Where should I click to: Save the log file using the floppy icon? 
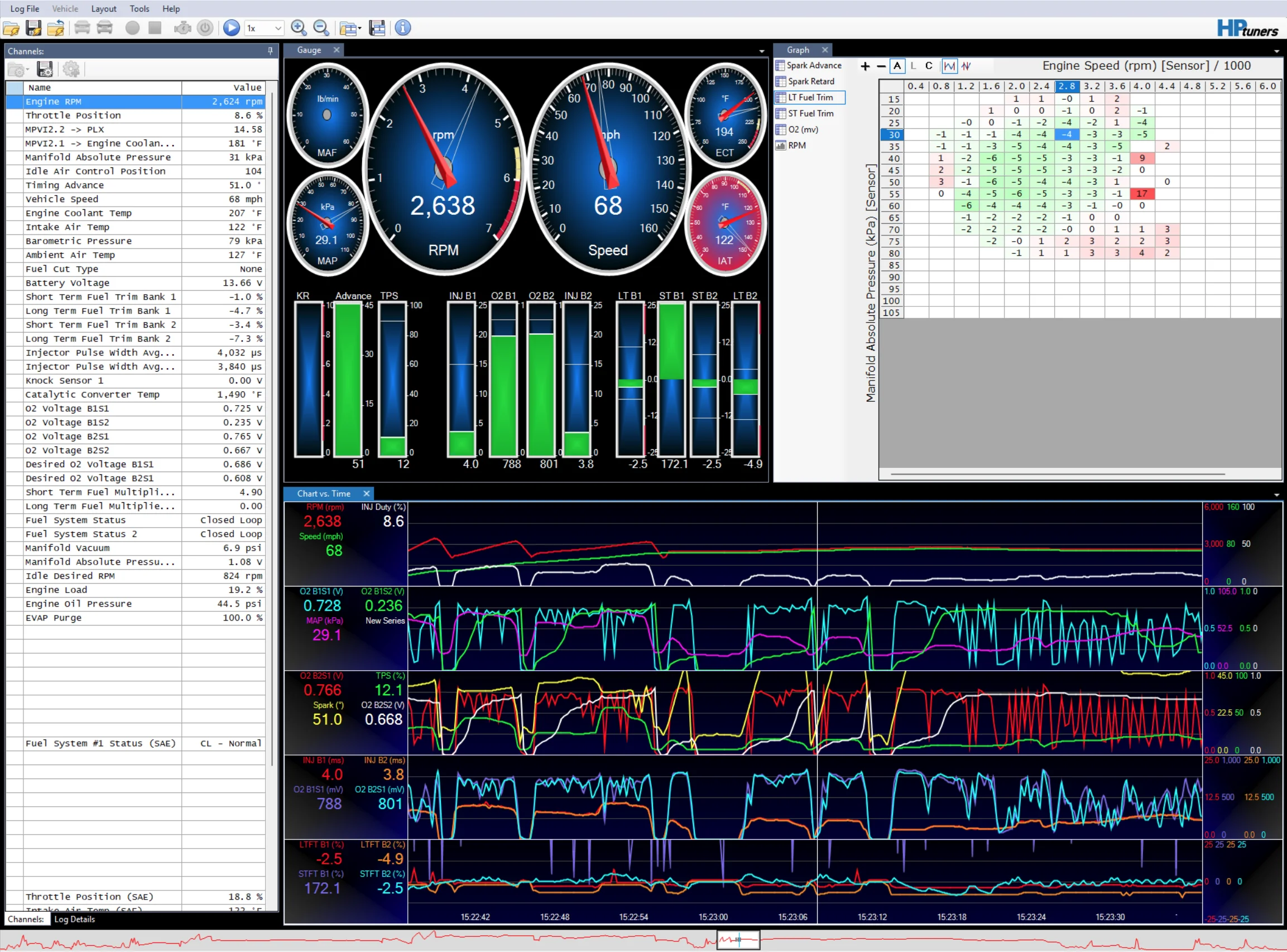pyautogui.click(x=33, y=28)
